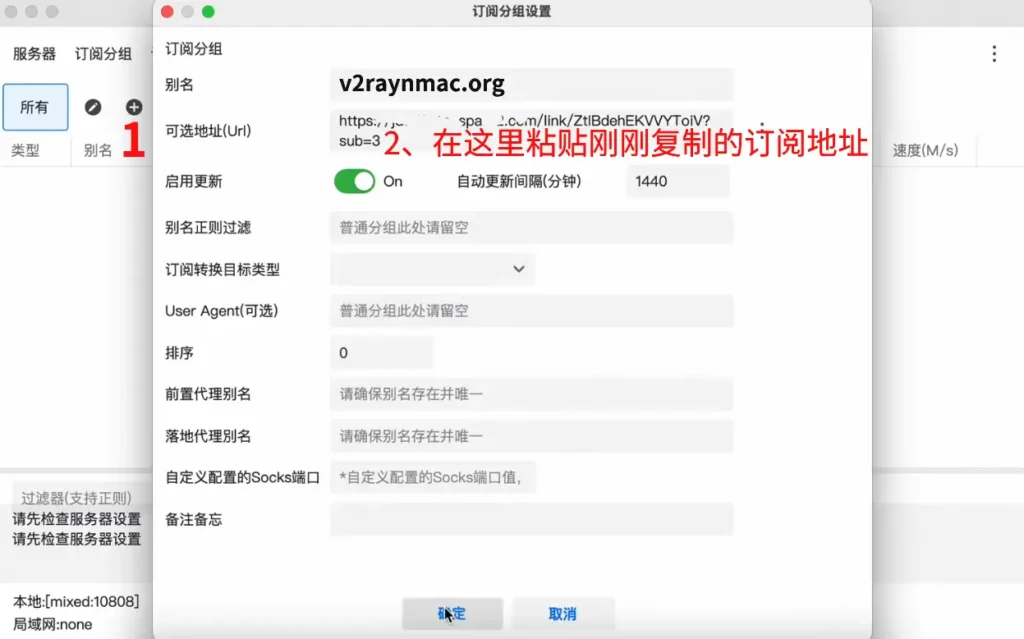Click the User Agent(可选) input field
This screenshot has height=639, width=1024.
531,311
